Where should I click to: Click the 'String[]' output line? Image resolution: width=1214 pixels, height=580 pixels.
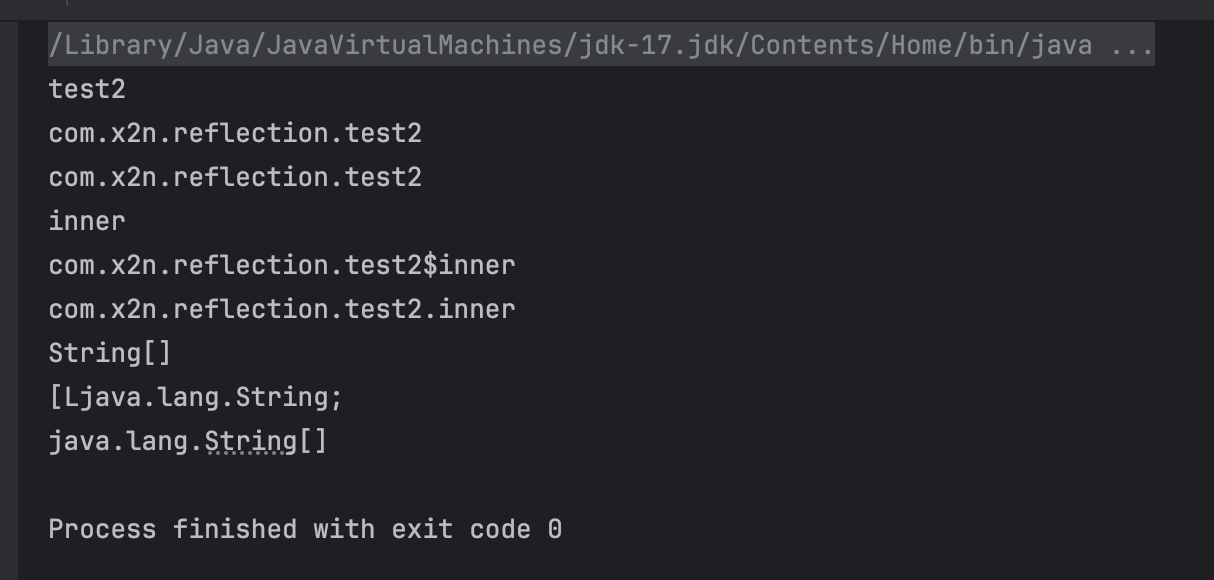110,353
